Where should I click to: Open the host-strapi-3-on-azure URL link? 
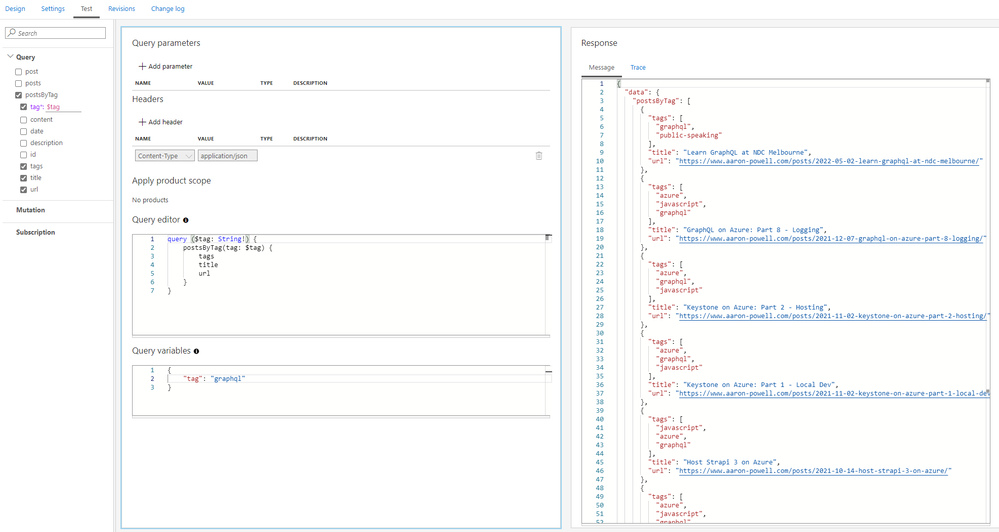(x=813, y=471)
